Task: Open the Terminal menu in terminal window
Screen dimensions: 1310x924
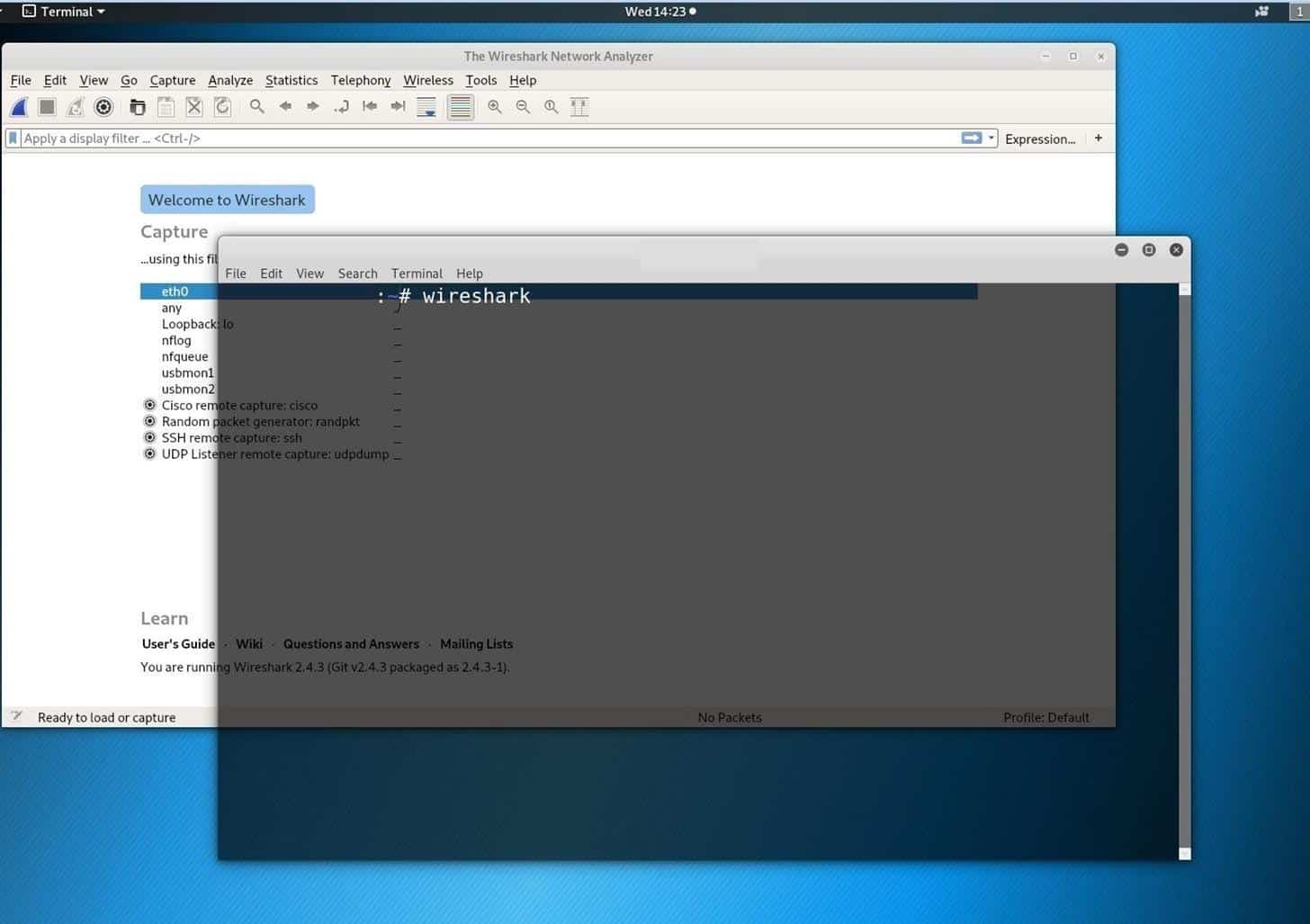Action: 417,274
